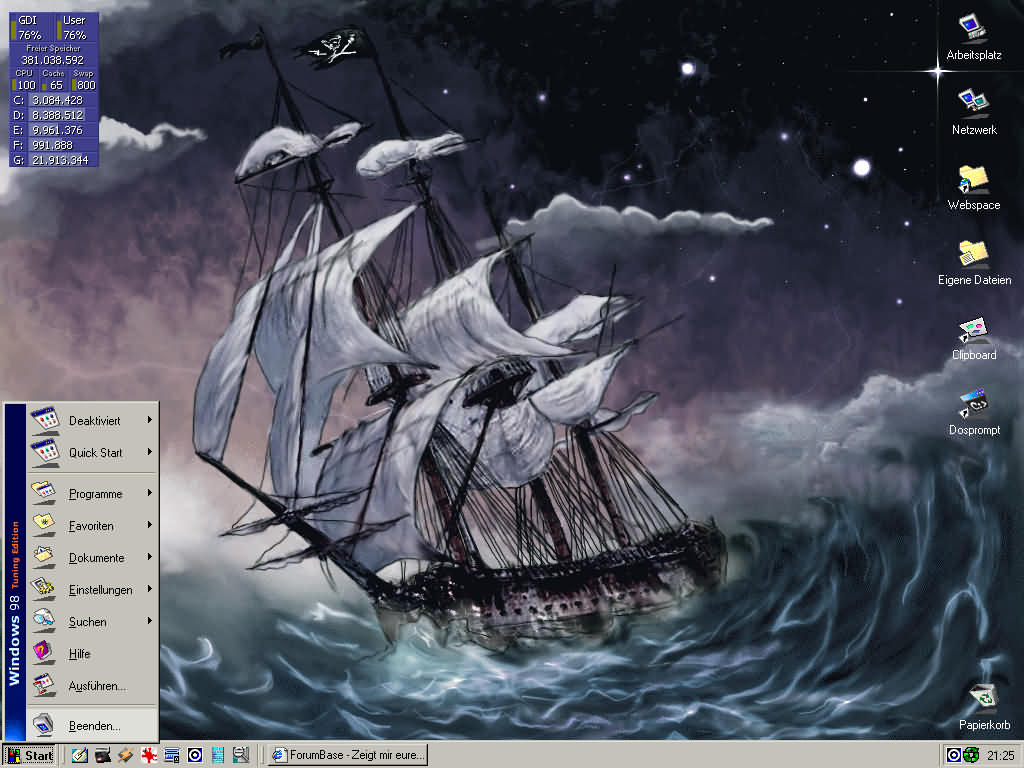Click the Beenden monitor icon

click(44, 725)
